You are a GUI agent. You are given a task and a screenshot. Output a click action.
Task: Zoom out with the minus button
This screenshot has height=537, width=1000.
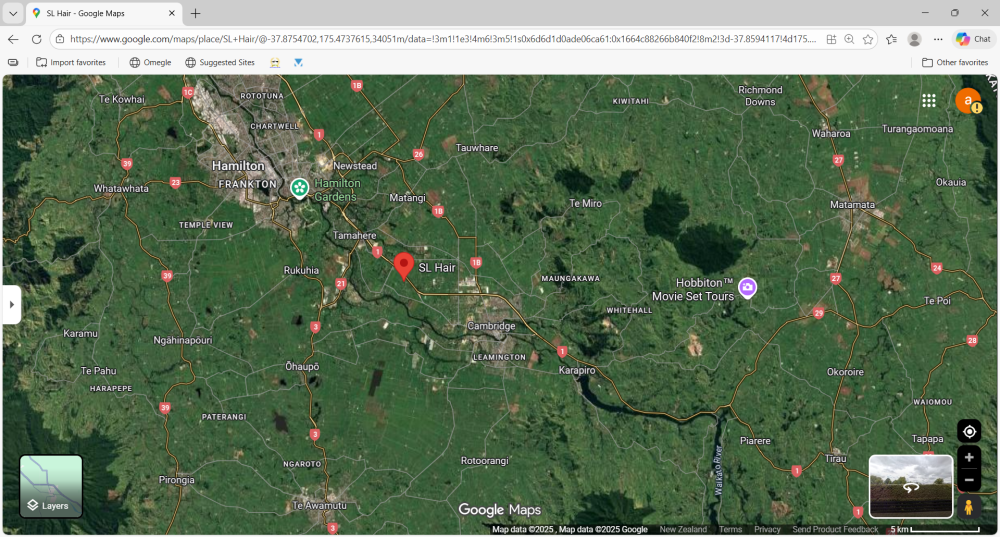coord(968,480)
